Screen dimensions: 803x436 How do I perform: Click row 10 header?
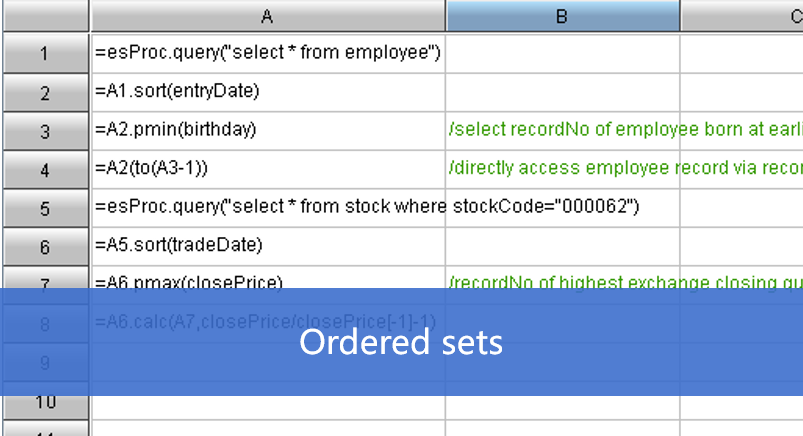tap(46, 407)
